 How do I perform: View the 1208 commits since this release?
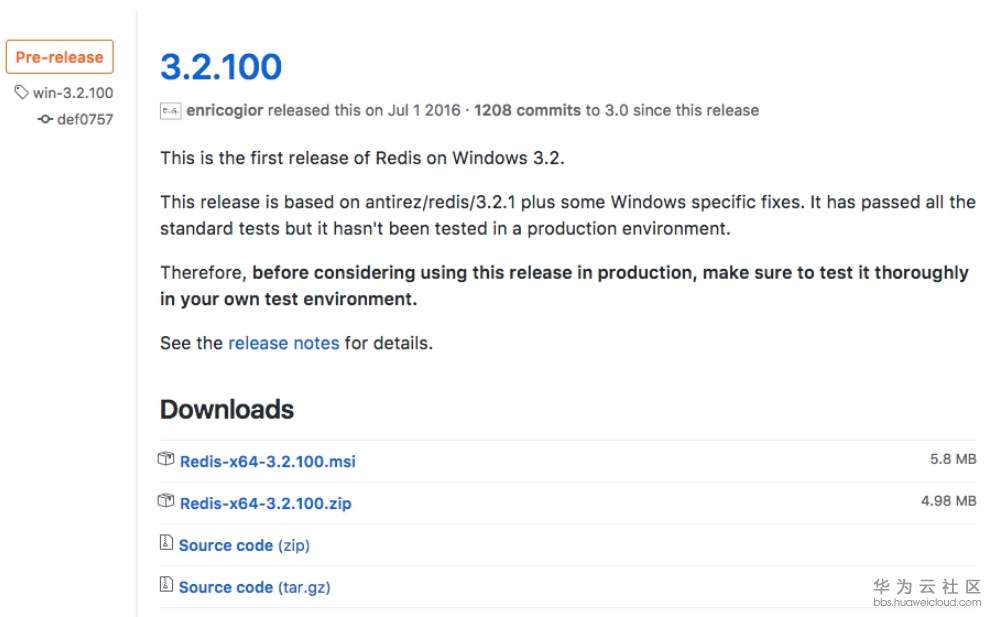point(527,110)
